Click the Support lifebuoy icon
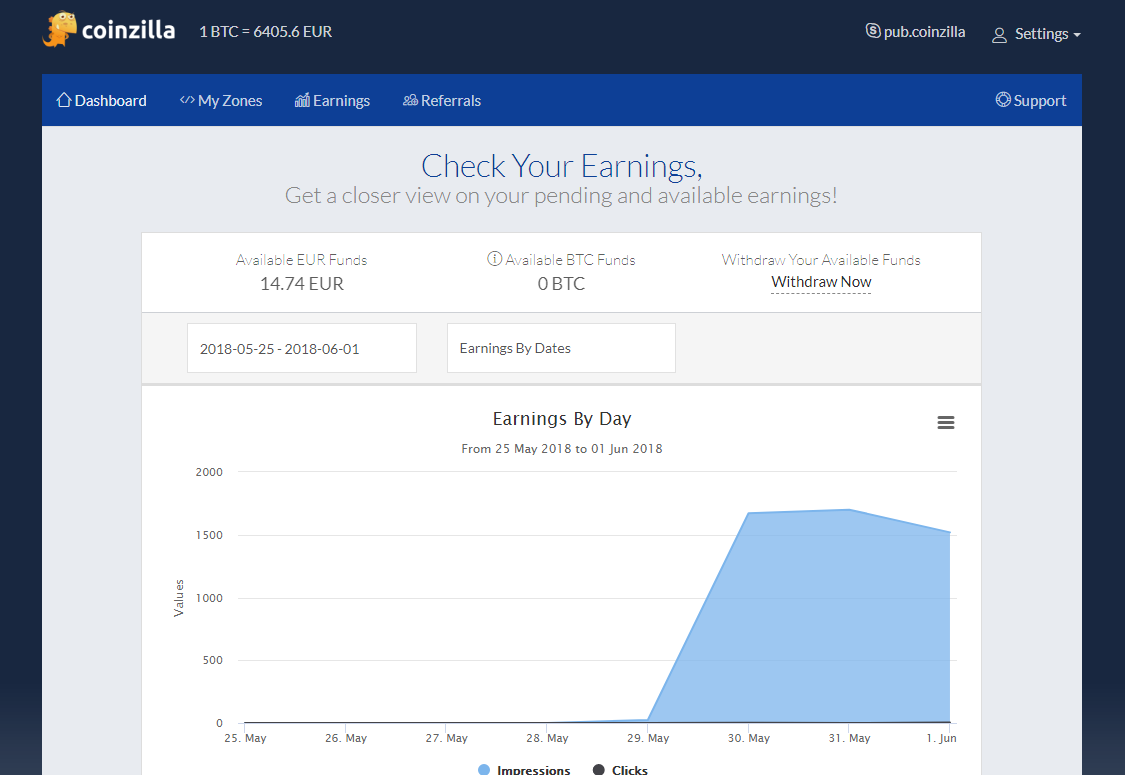1125x775 pixels. click(x=1003, y=100)
